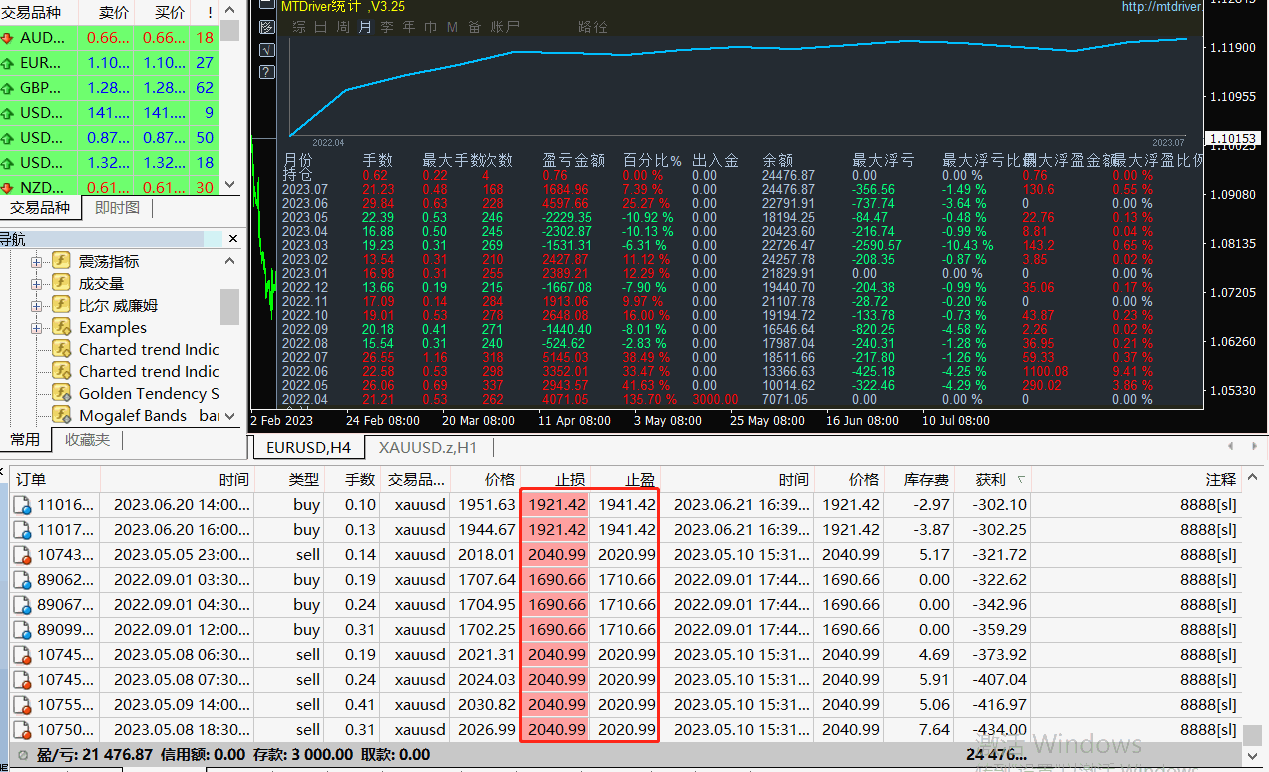Click the 获利 column sort arrow
Image resolution: width=1269 pixels, height=772 pixels.
point(1021,479)
